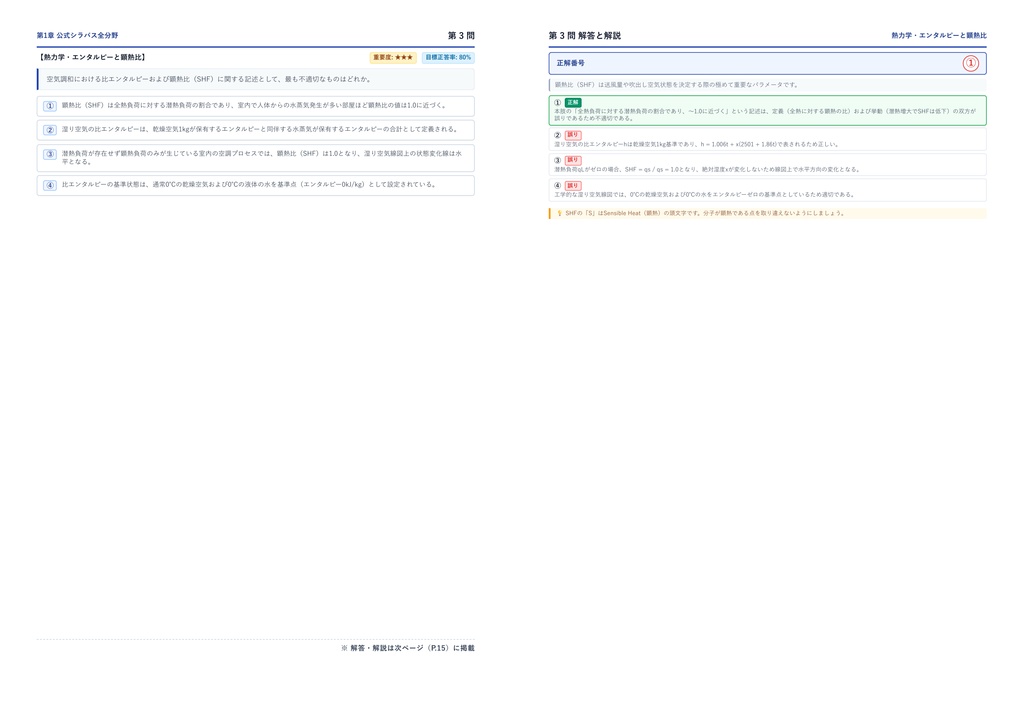Click the 第 3 問 heading on the question page
Viewport: 1024px width, 724px height.
461,35
